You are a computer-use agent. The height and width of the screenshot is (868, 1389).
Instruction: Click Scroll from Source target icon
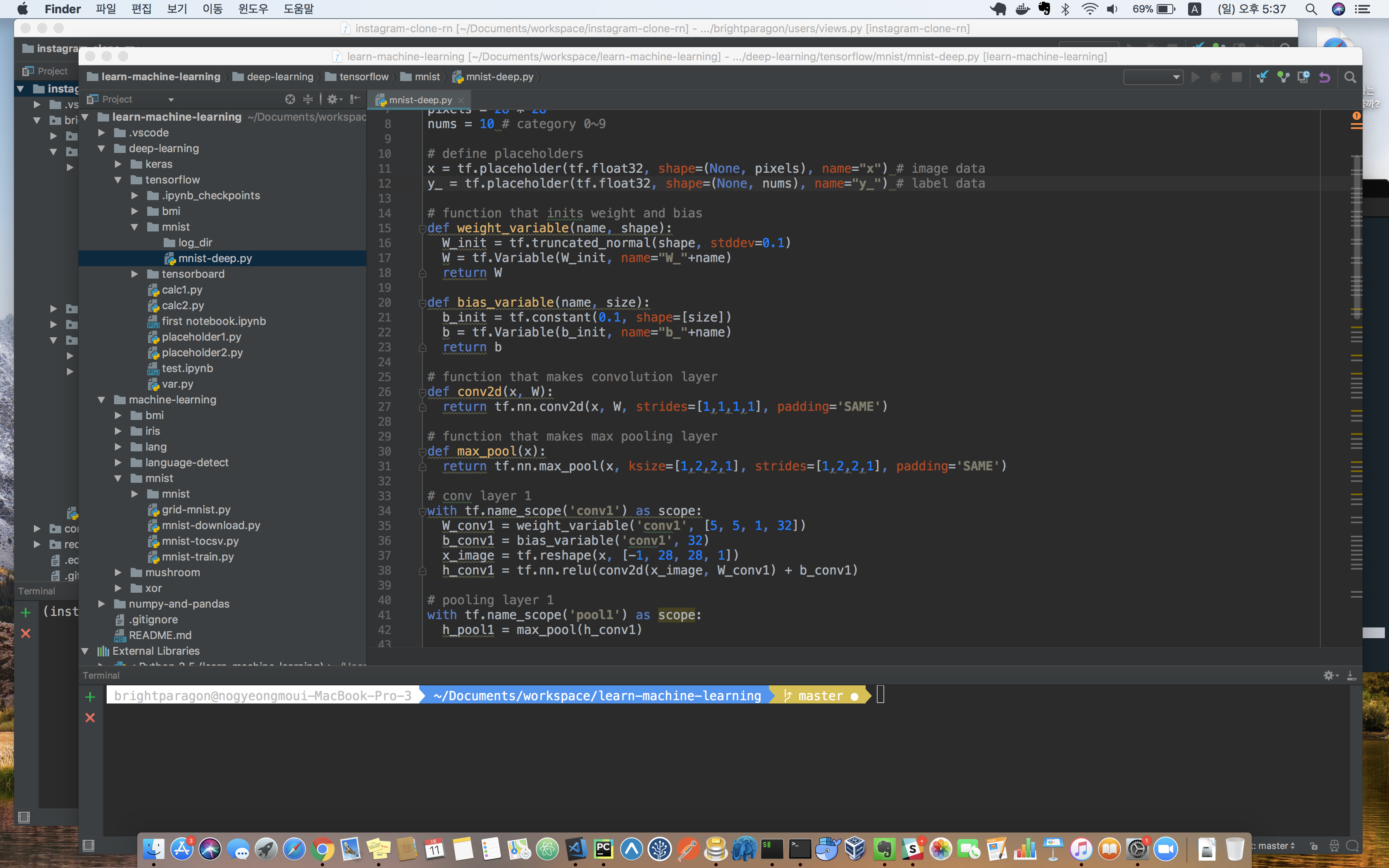tap(290, 99)
